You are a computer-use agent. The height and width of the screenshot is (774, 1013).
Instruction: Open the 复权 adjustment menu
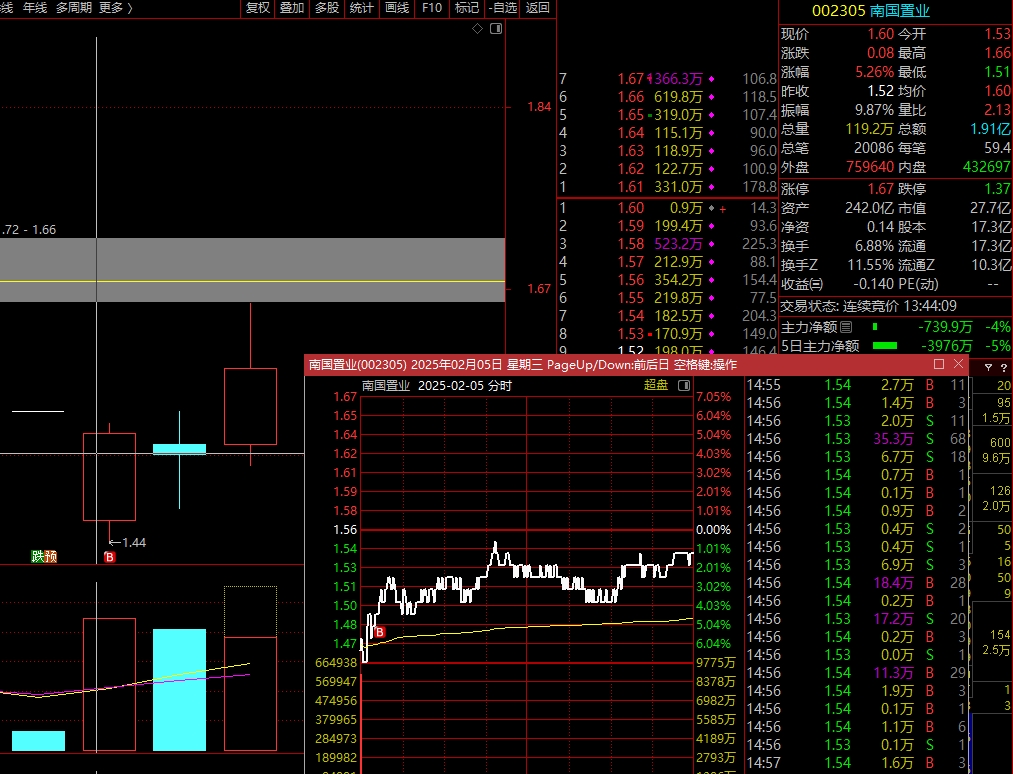258,8
